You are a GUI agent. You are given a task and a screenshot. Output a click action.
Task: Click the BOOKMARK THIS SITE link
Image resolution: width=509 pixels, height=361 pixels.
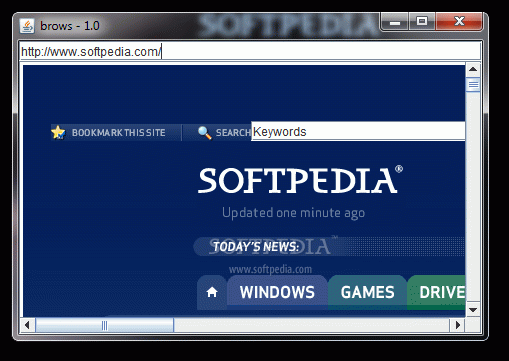click(119, 133)
